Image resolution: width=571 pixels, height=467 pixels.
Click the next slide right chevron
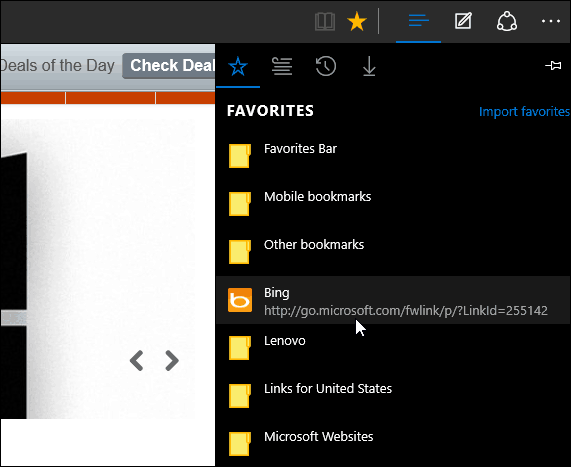click(x=172, y=361)
